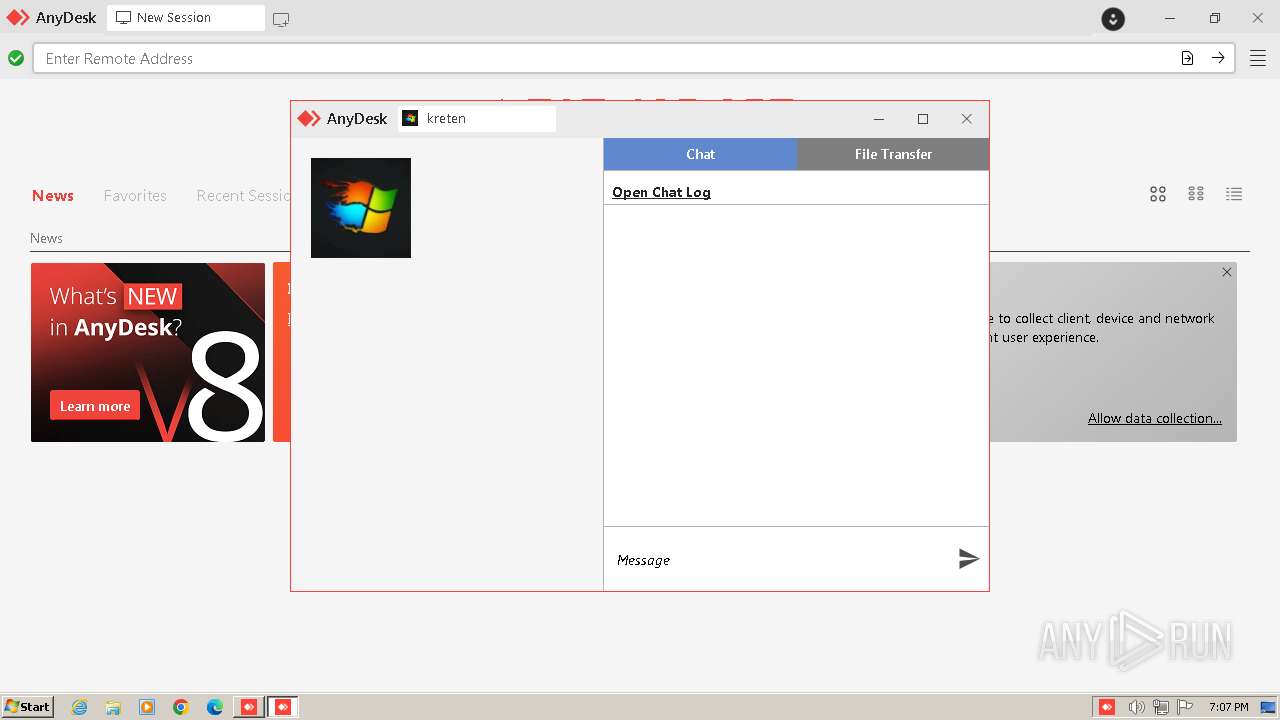Click AnyDesk system tray icon
The width and height of the screenshot is (1280, 720).
(x=1107, y=707)
